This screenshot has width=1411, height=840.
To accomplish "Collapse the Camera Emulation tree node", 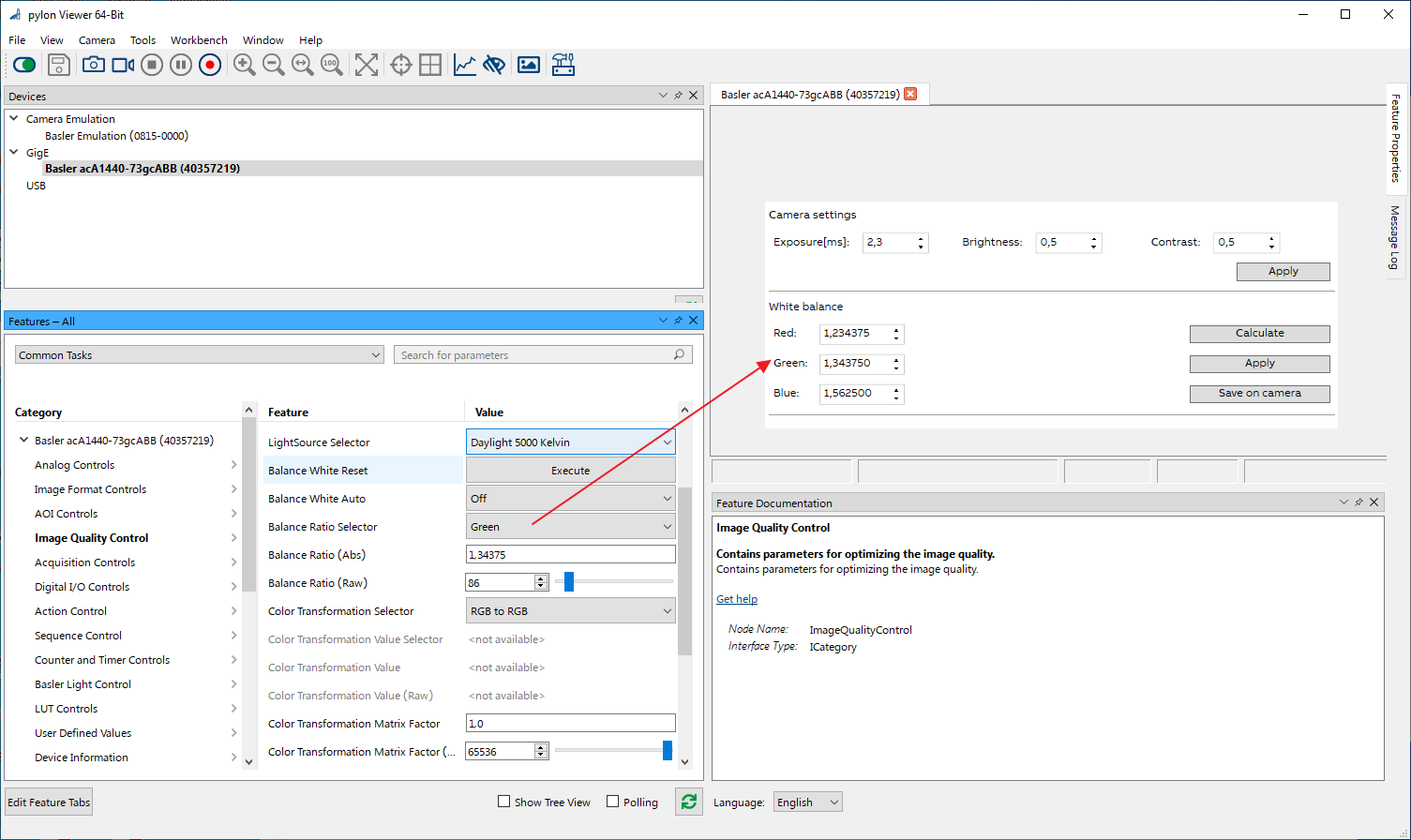I will pos(14,119).
